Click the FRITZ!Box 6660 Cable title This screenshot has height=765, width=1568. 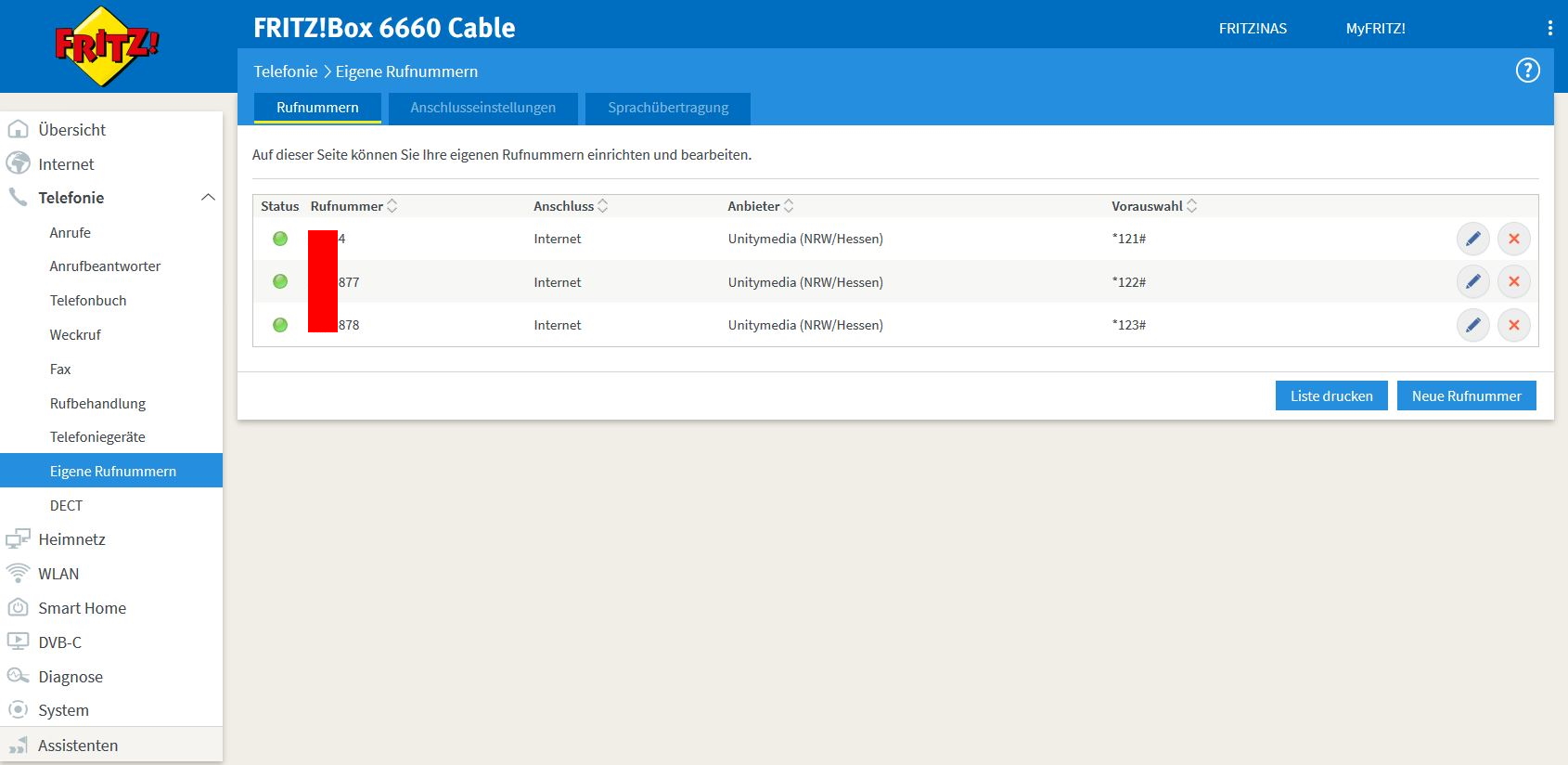[384, 28]
